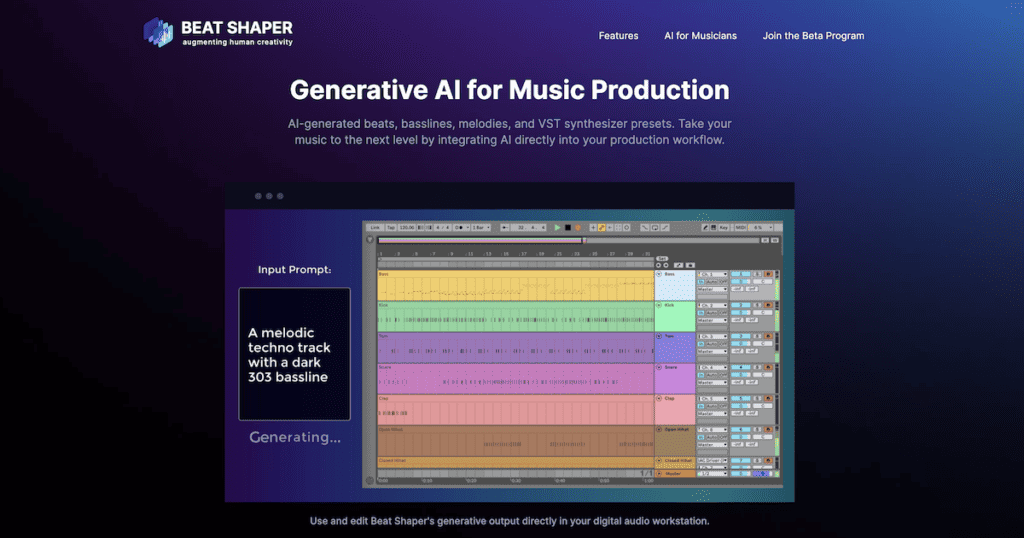Viewport: 1024px width, 538px height.
Task: Select the pink Snare MIDI clip
Action: (x=516, y=379)
